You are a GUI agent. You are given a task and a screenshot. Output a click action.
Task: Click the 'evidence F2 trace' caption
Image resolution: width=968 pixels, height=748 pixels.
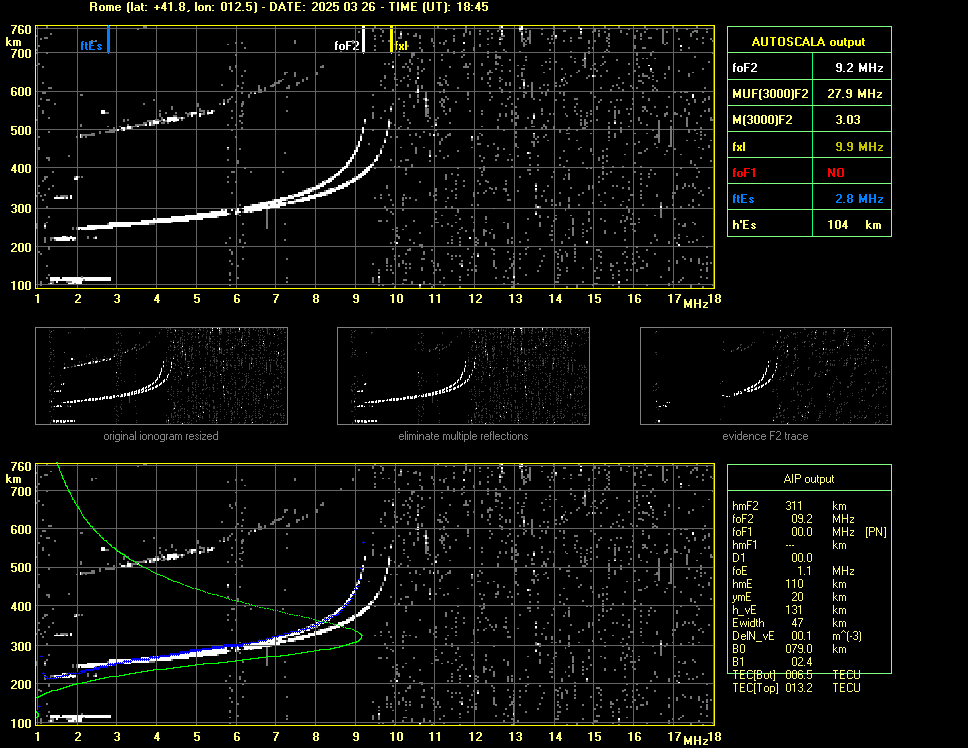pos(766,436)
